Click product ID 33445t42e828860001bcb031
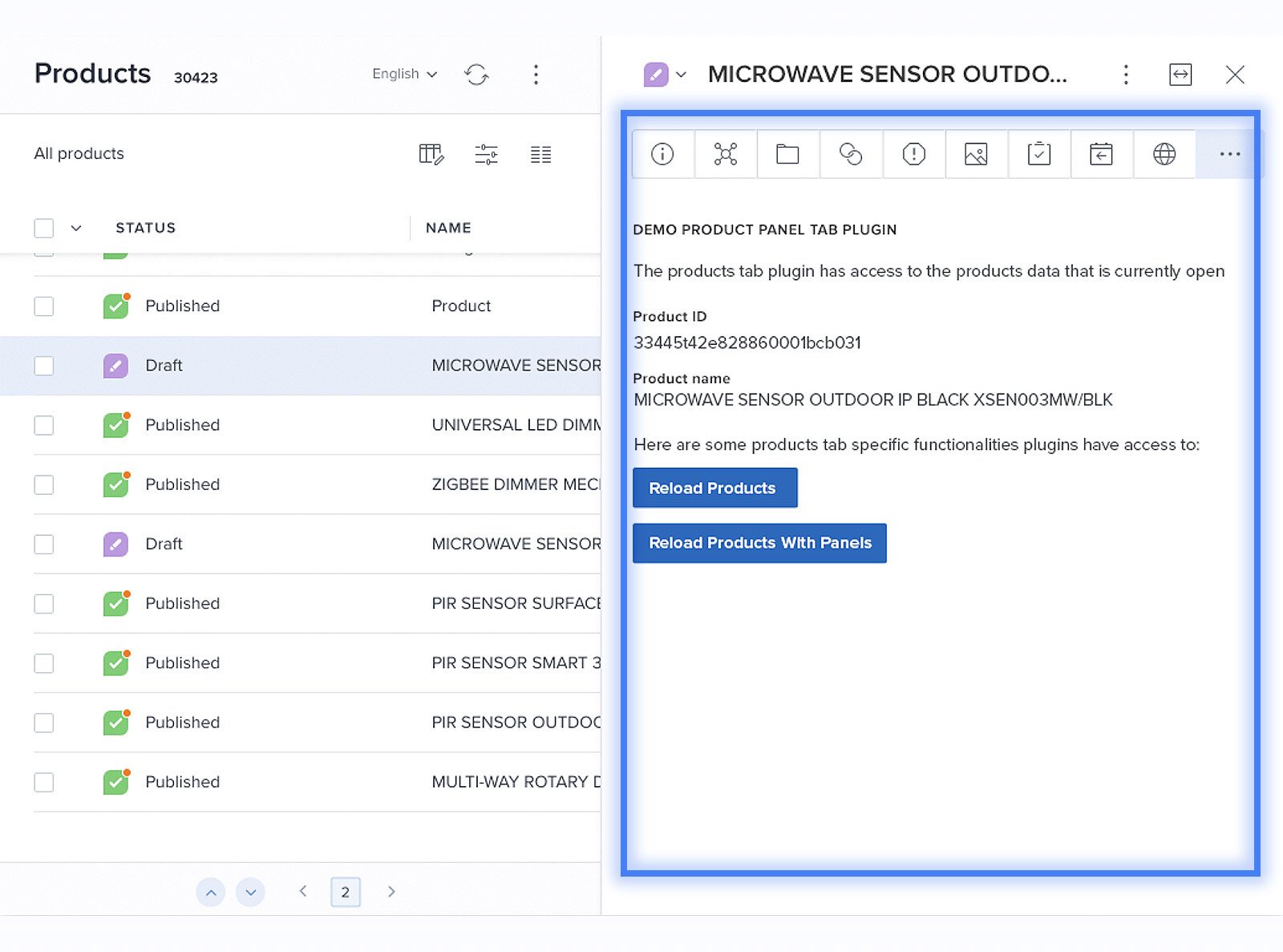The height and width of the screenshot is (952, 1283). (747, 342)
